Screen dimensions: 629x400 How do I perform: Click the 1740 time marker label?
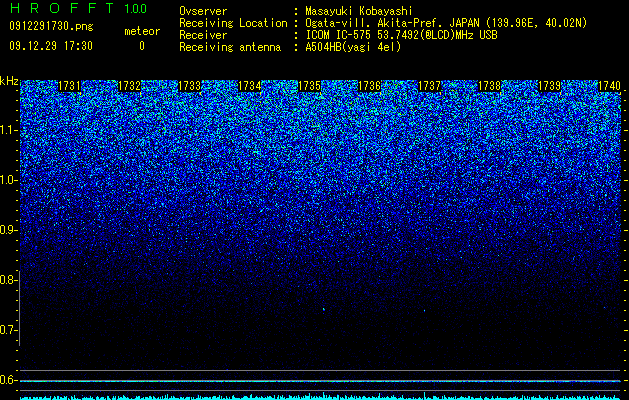click(609, 86)
